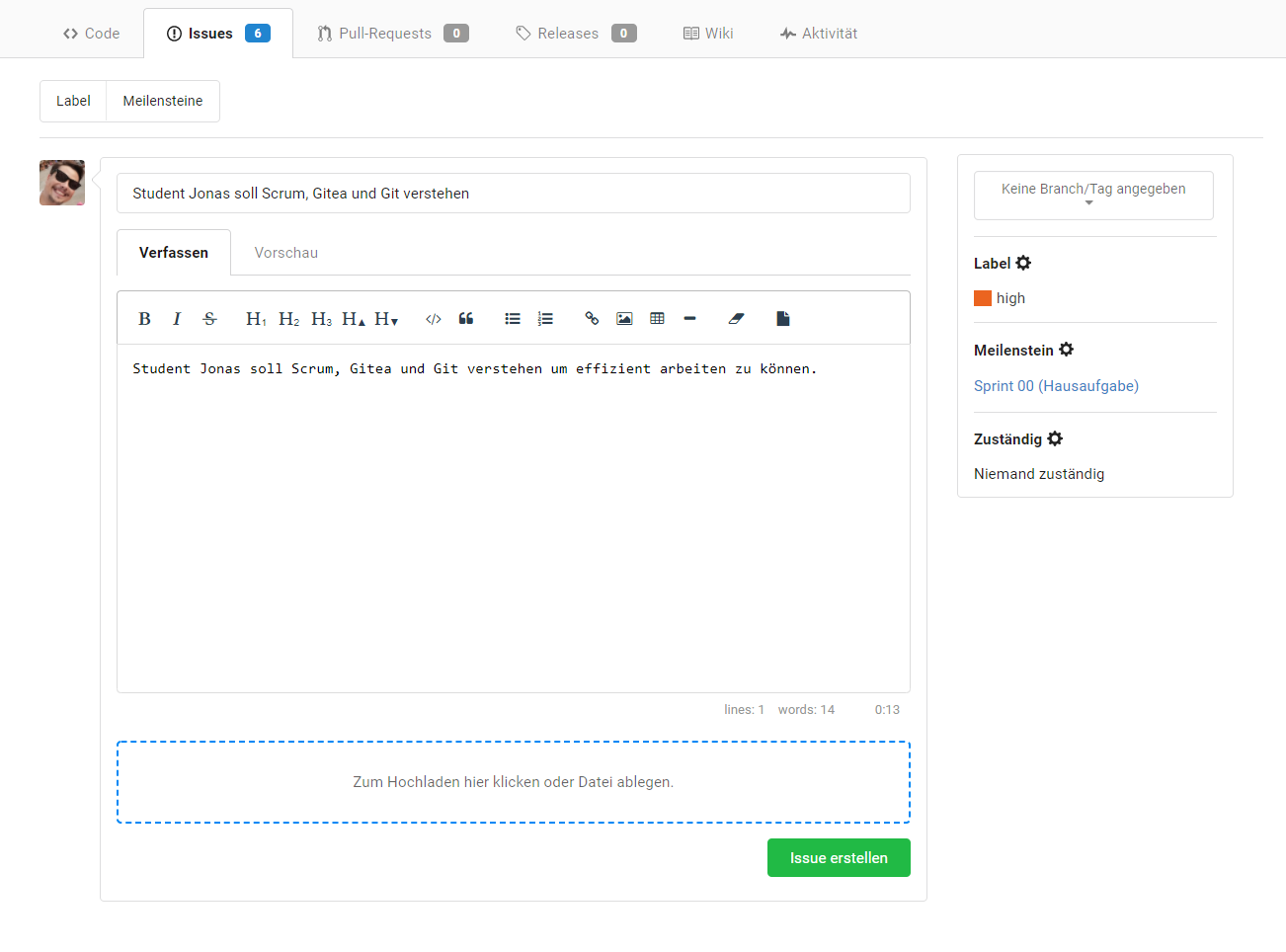This screenshot has height=952, width=1286.
Task: Insert a blockquote with the quote icon
Action: (466, 319)
